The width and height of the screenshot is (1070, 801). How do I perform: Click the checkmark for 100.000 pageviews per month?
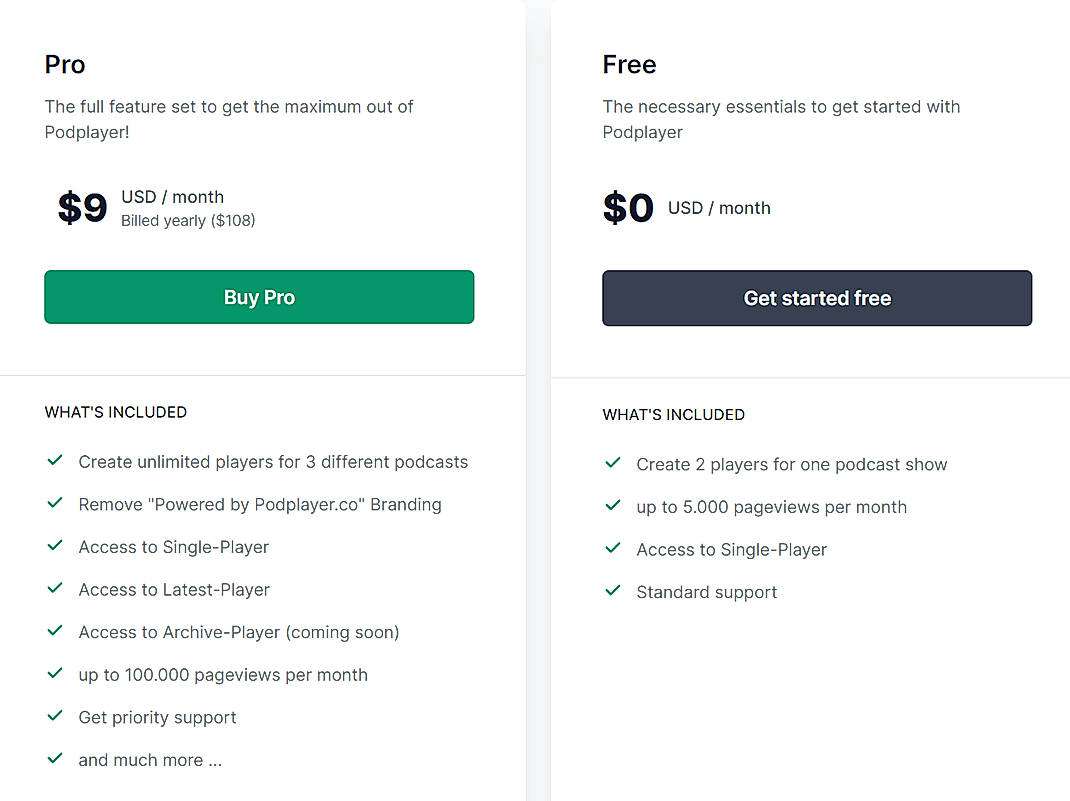tap(55, 673)
